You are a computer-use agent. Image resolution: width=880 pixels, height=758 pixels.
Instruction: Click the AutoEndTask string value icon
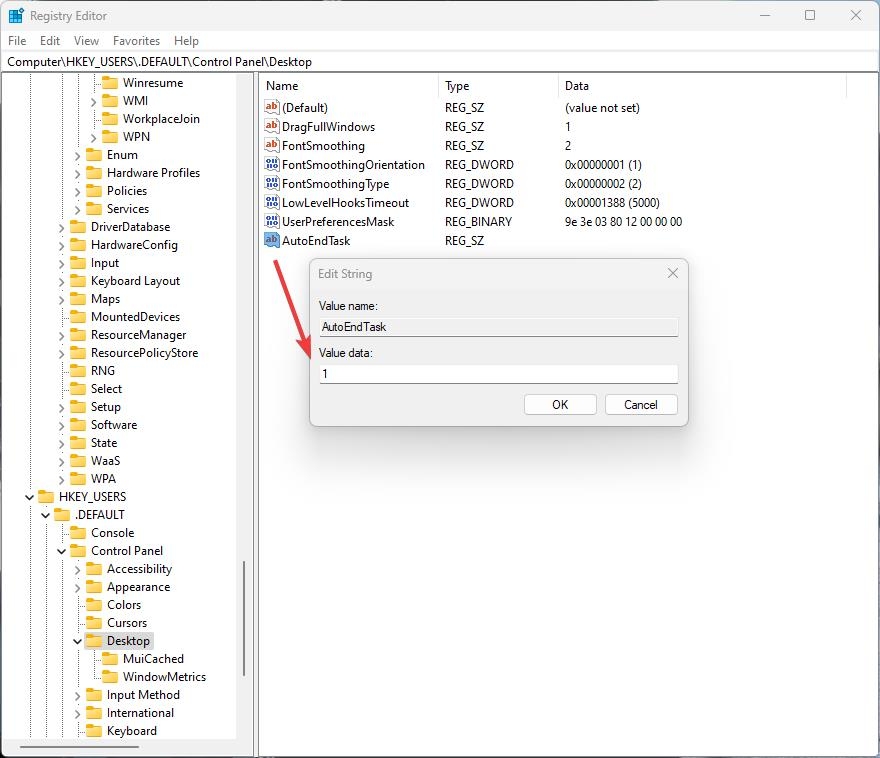click(272, 241)
